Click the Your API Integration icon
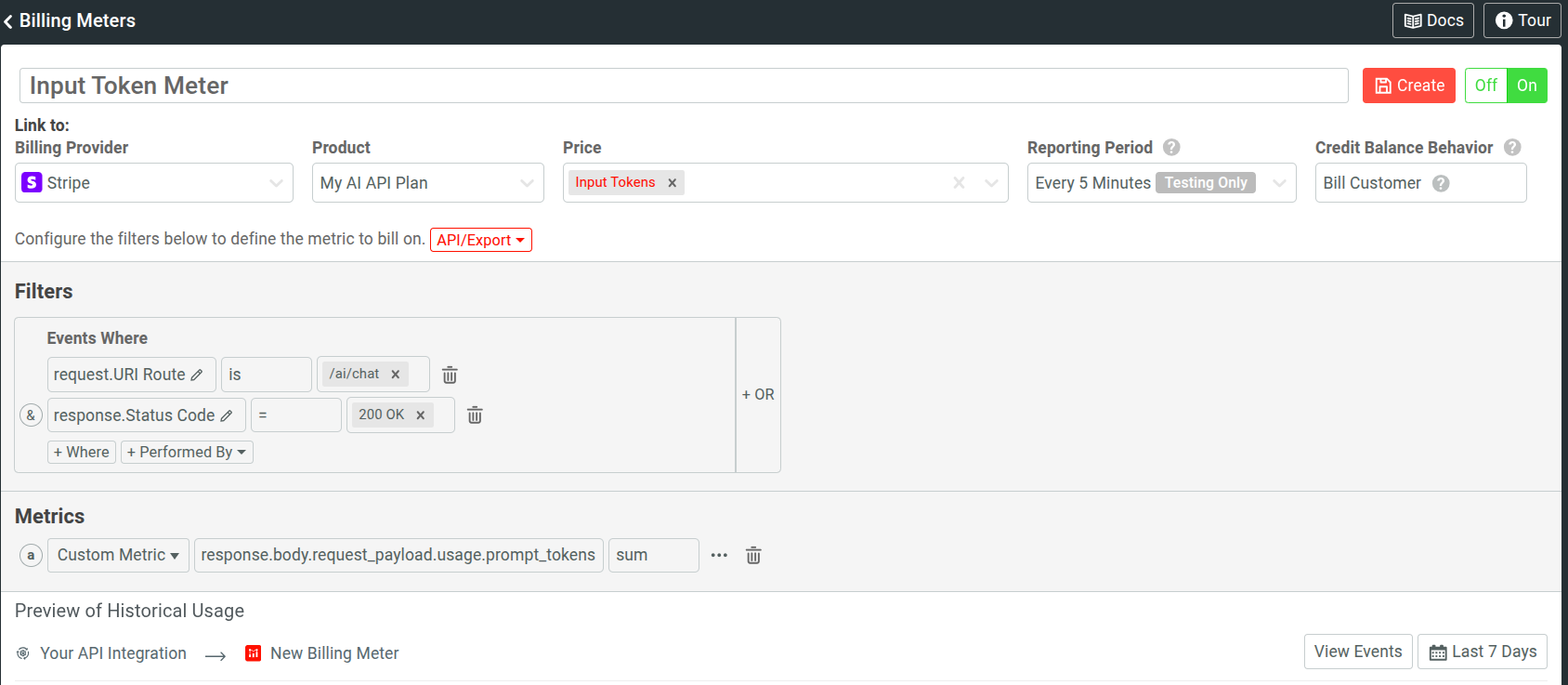1568x685 pixels. [23, 653]
